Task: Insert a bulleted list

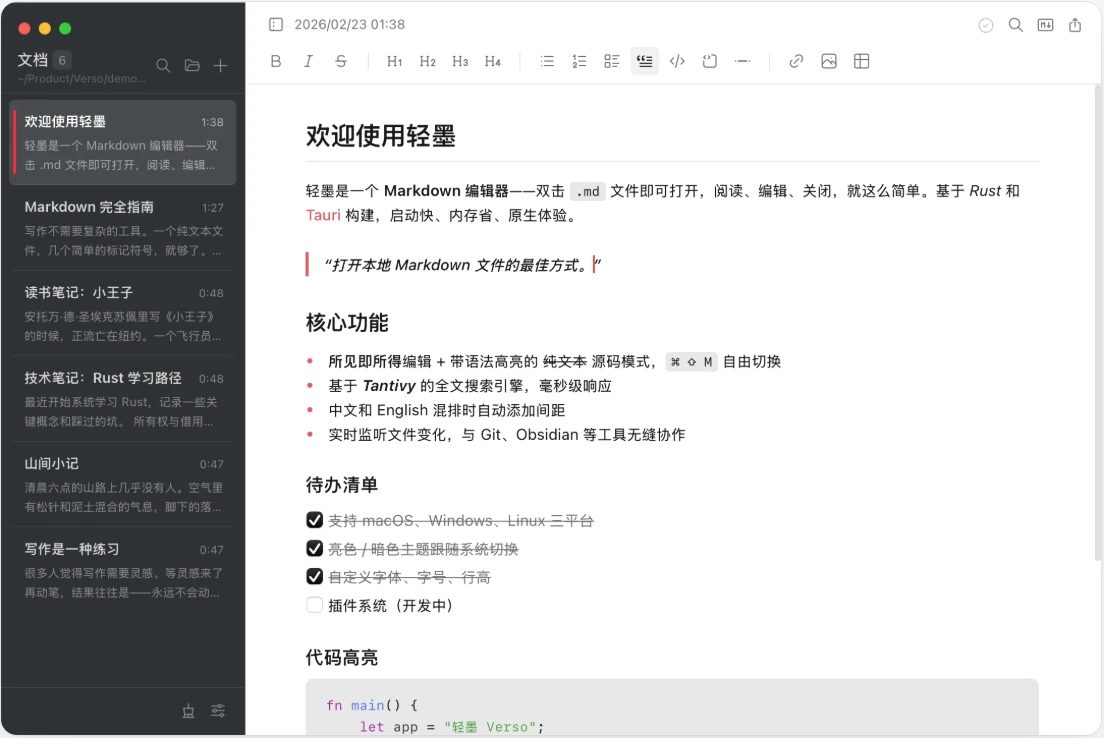Action: pos(547,61)
